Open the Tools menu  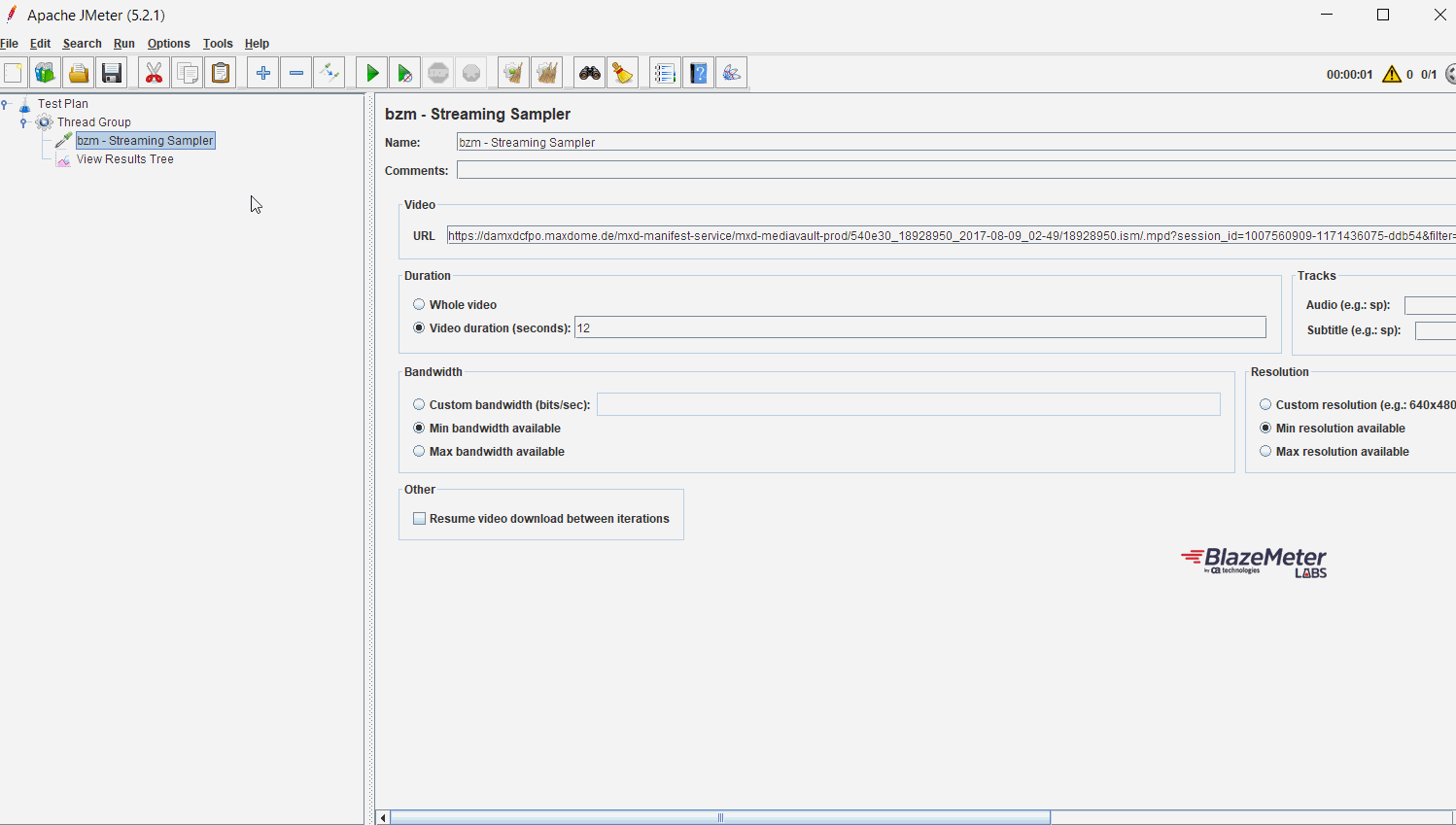click(218, 44)
